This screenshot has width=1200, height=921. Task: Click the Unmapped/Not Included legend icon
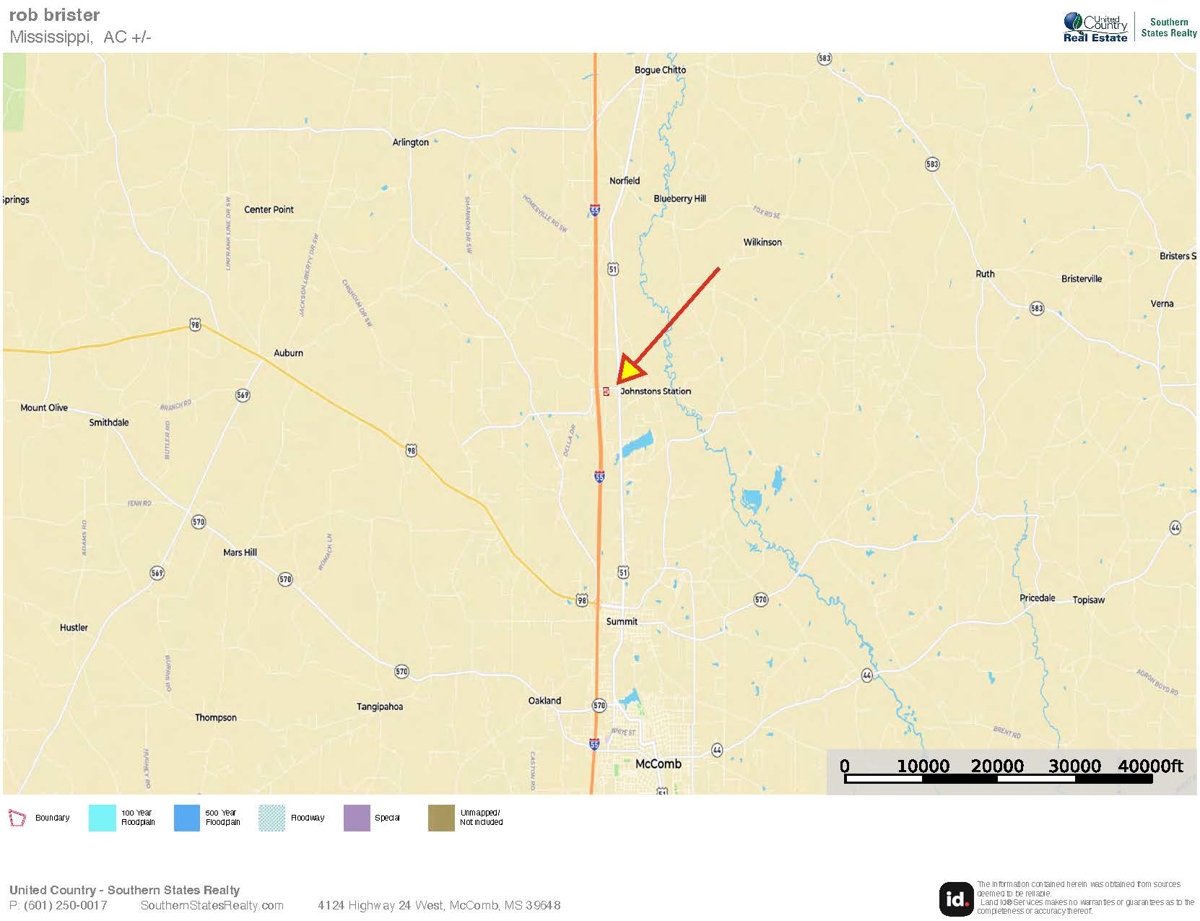tap(441, 817)
